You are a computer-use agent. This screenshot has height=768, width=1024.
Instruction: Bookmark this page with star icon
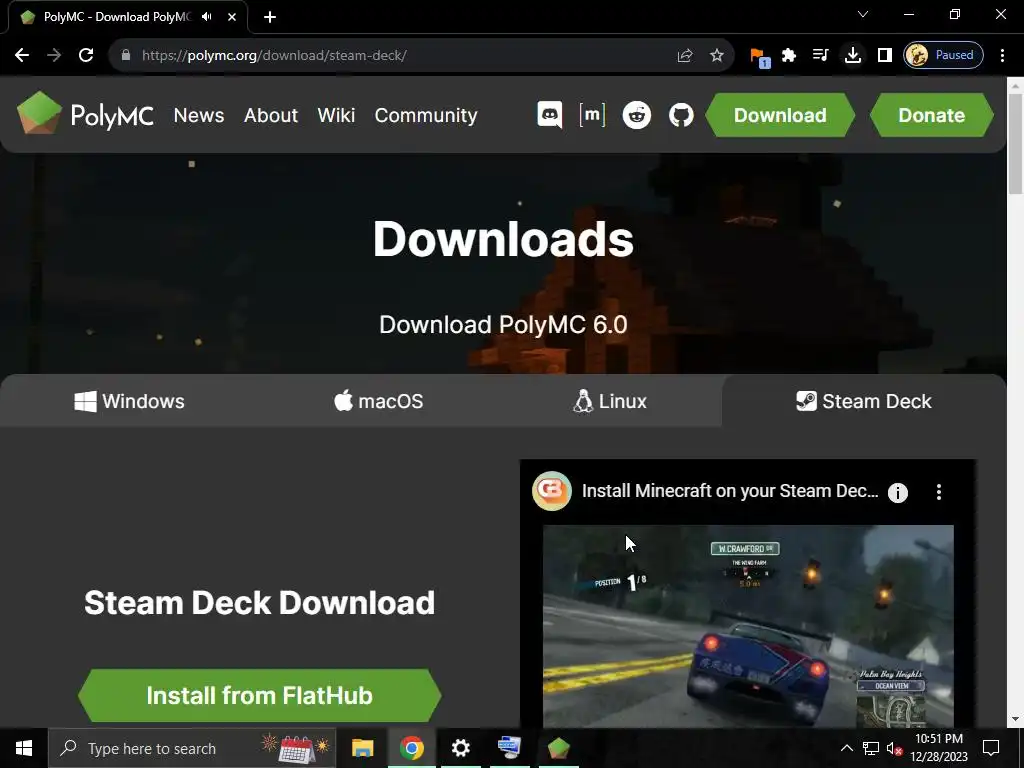(716, 55)
